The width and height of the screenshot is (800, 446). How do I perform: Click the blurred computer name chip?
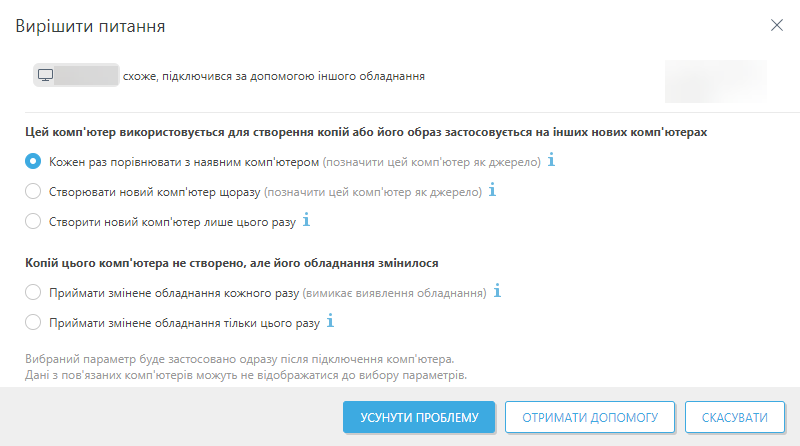77,76
